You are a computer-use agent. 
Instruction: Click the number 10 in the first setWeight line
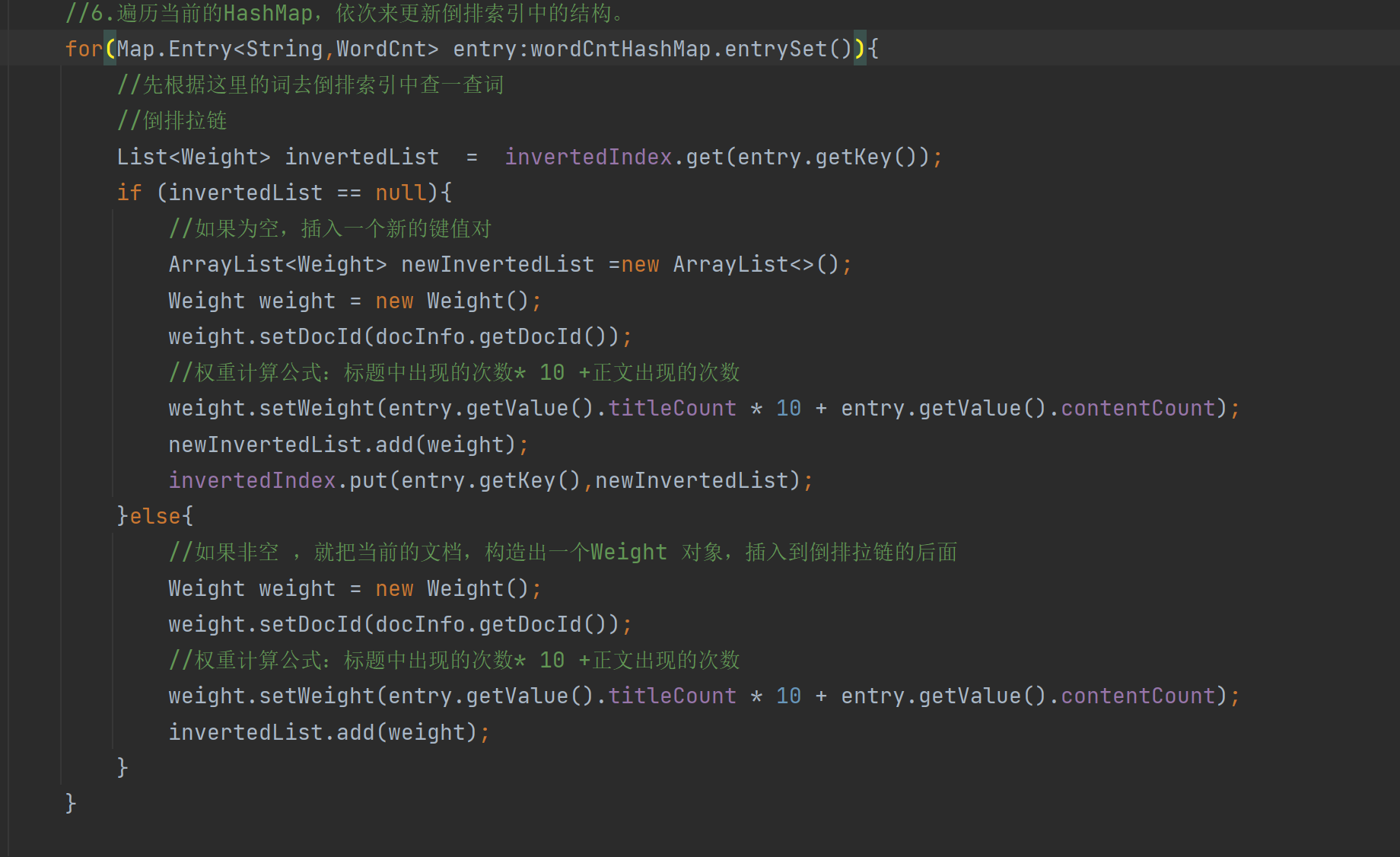pyautogui.click(x=788, y=408)
